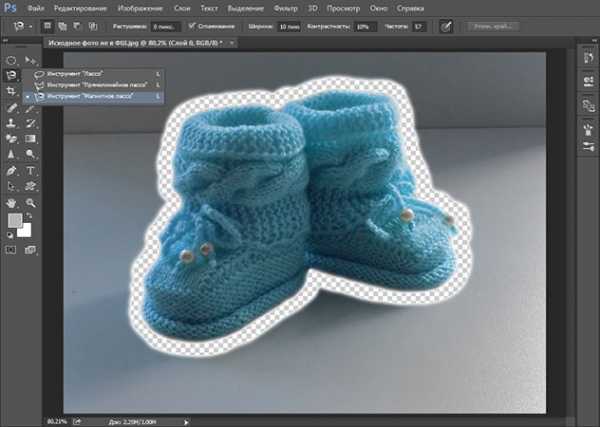Viewport: 600px width, 427px height.
Task: Open the Выделение menu
Action: tap(246, 8)
